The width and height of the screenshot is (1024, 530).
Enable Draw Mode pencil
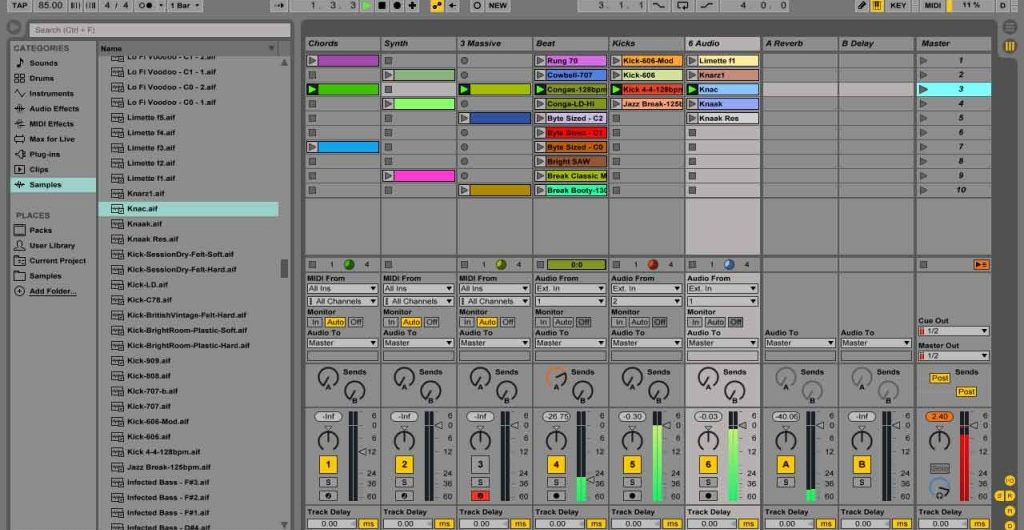tap(862, 5)
